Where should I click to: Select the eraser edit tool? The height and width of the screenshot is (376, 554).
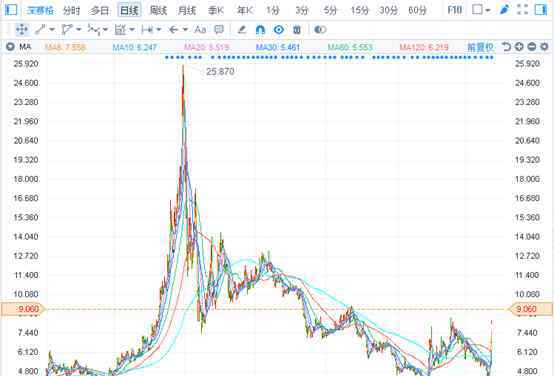click(x=242, y=29)
